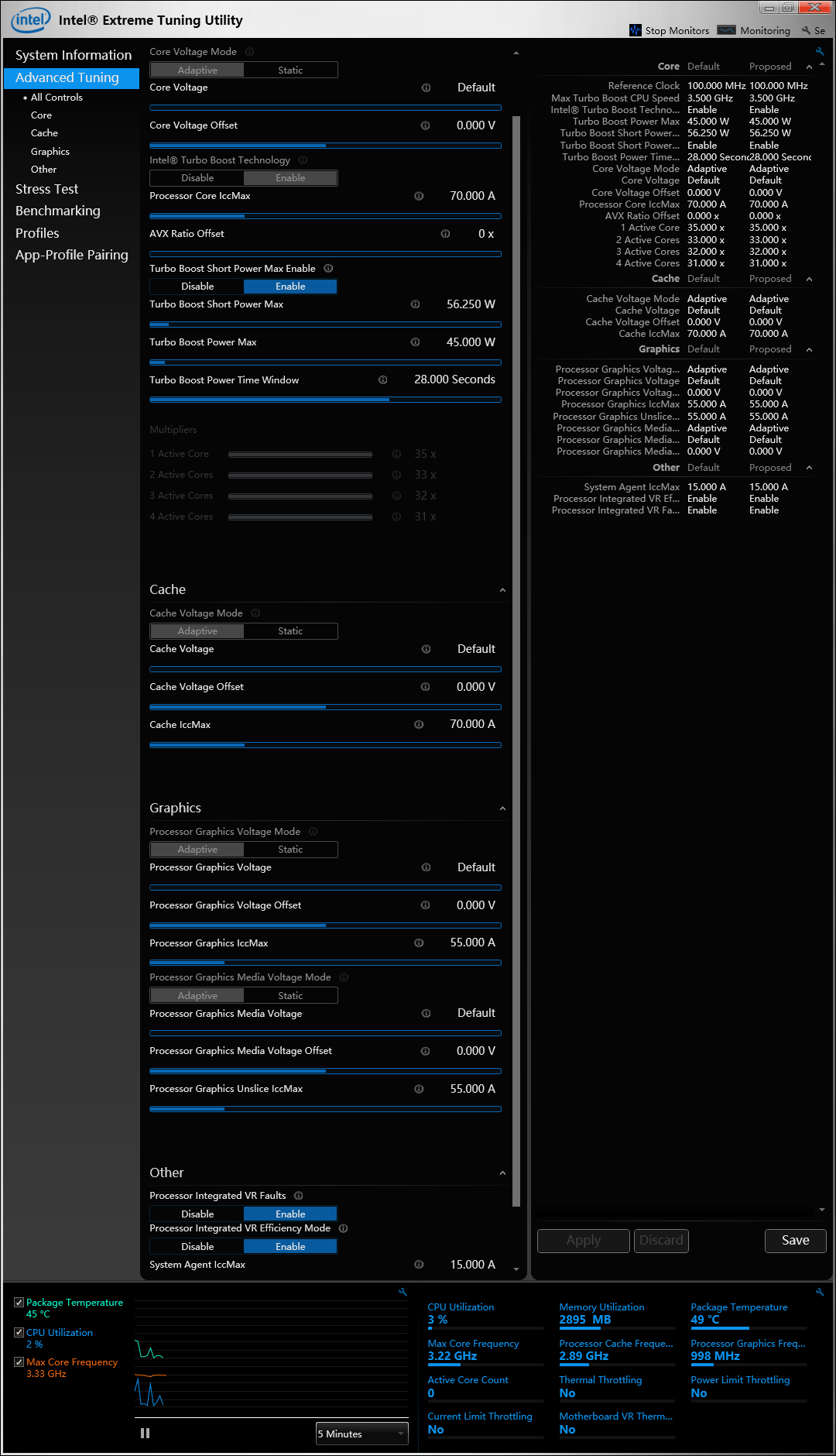This screenshot has height=1456, width=836.
Task: Uncheck CPU Utilization monitor checkbox
Action: [x=19, y=1333]
